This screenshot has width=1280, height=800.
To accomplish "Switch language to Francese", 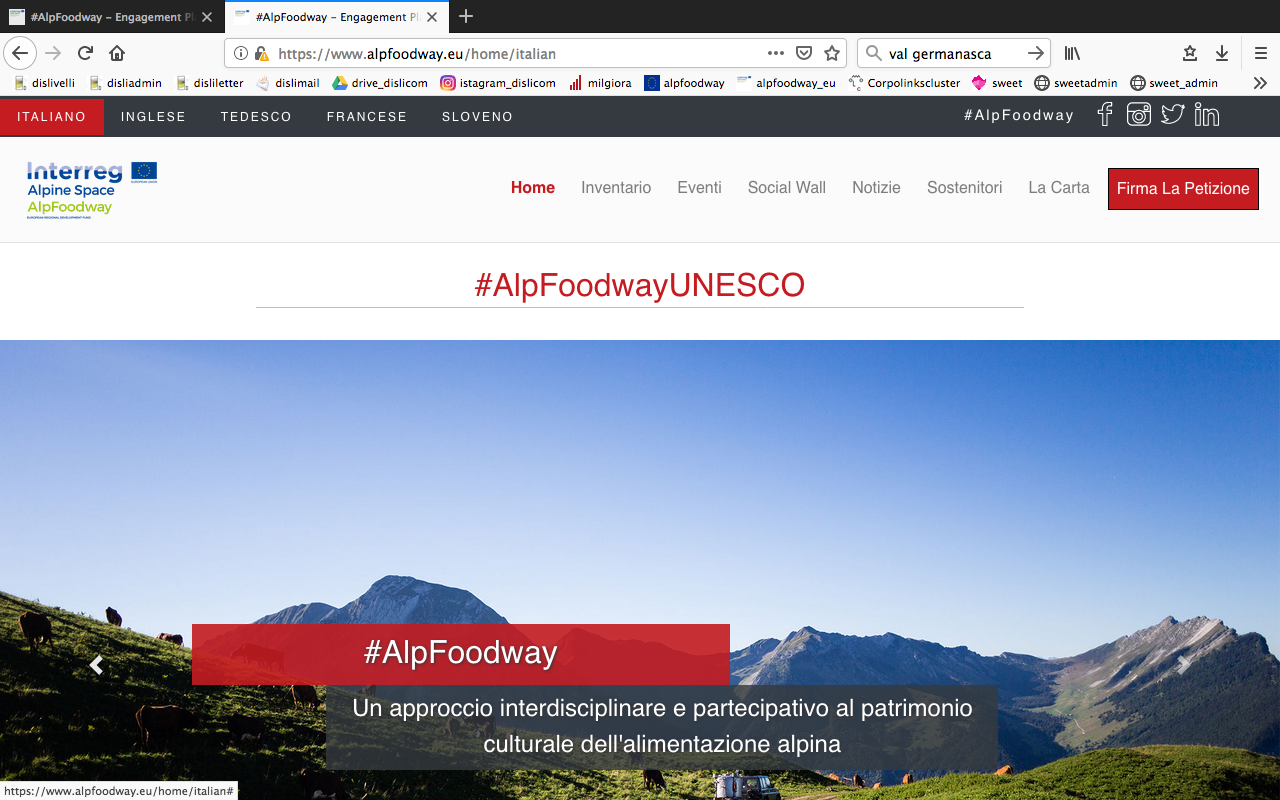I will (x=367, y=116).
